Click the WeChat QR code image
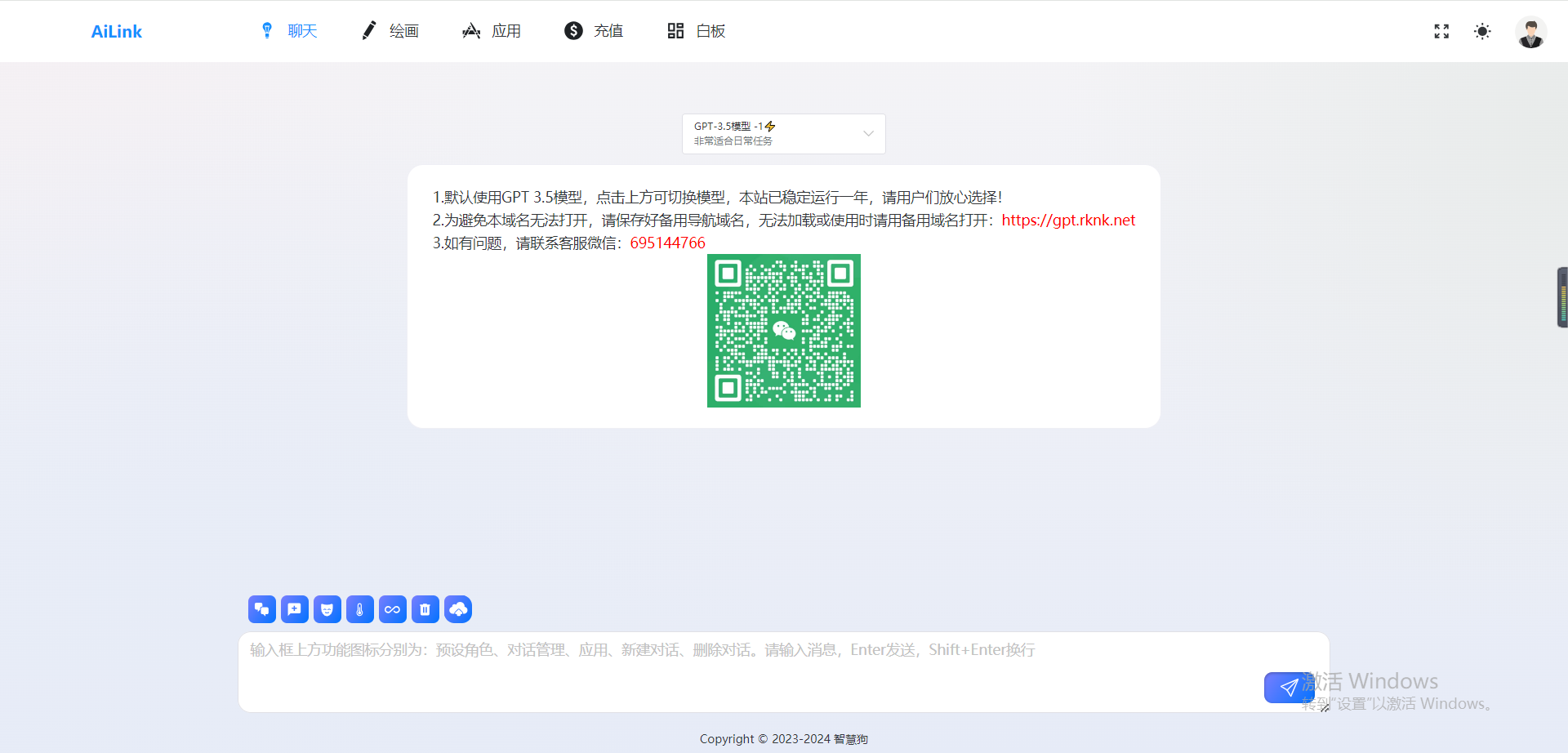 click(784, 331)
